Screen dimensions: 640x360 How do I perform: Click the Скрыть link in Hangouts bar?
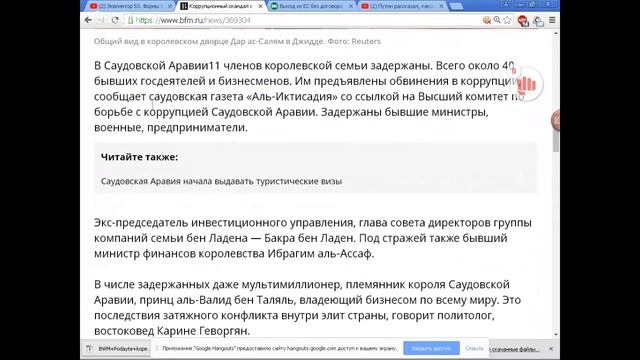[x=474, y=348]
